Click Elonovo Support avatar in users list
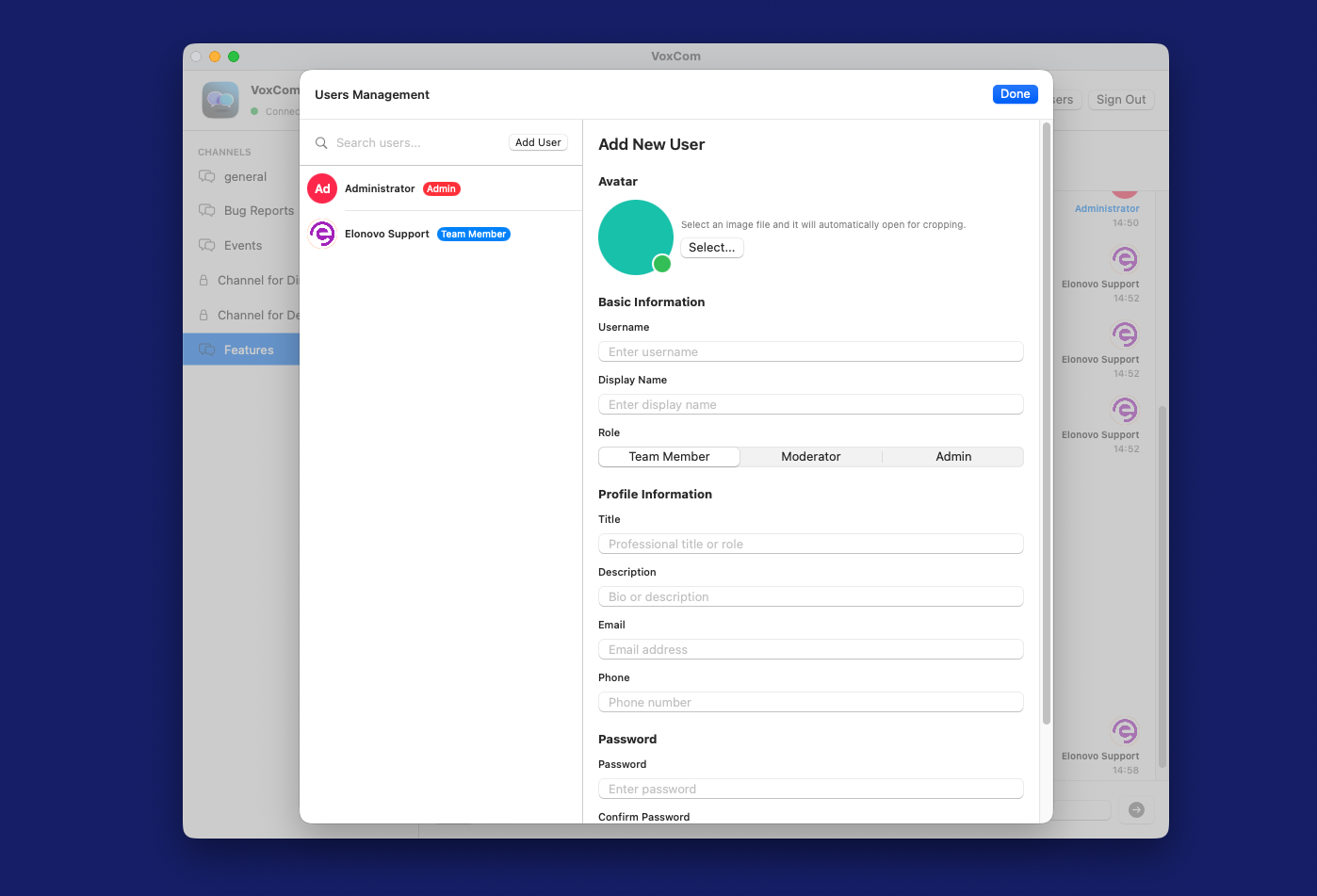Image resolution: width=1317 pixels, height=896 pixels. click(322, 234)
